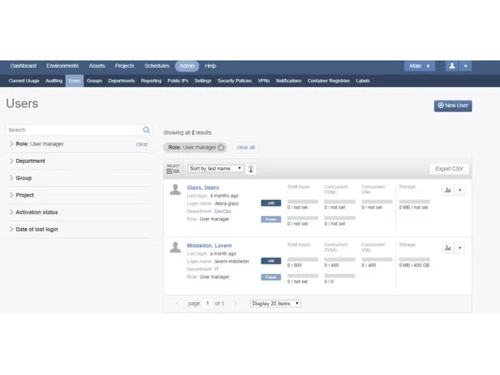Switch to Notifications tab
The width and height of the screenshot is (500, 375).
pyautogui.click(x=289, y=81)
